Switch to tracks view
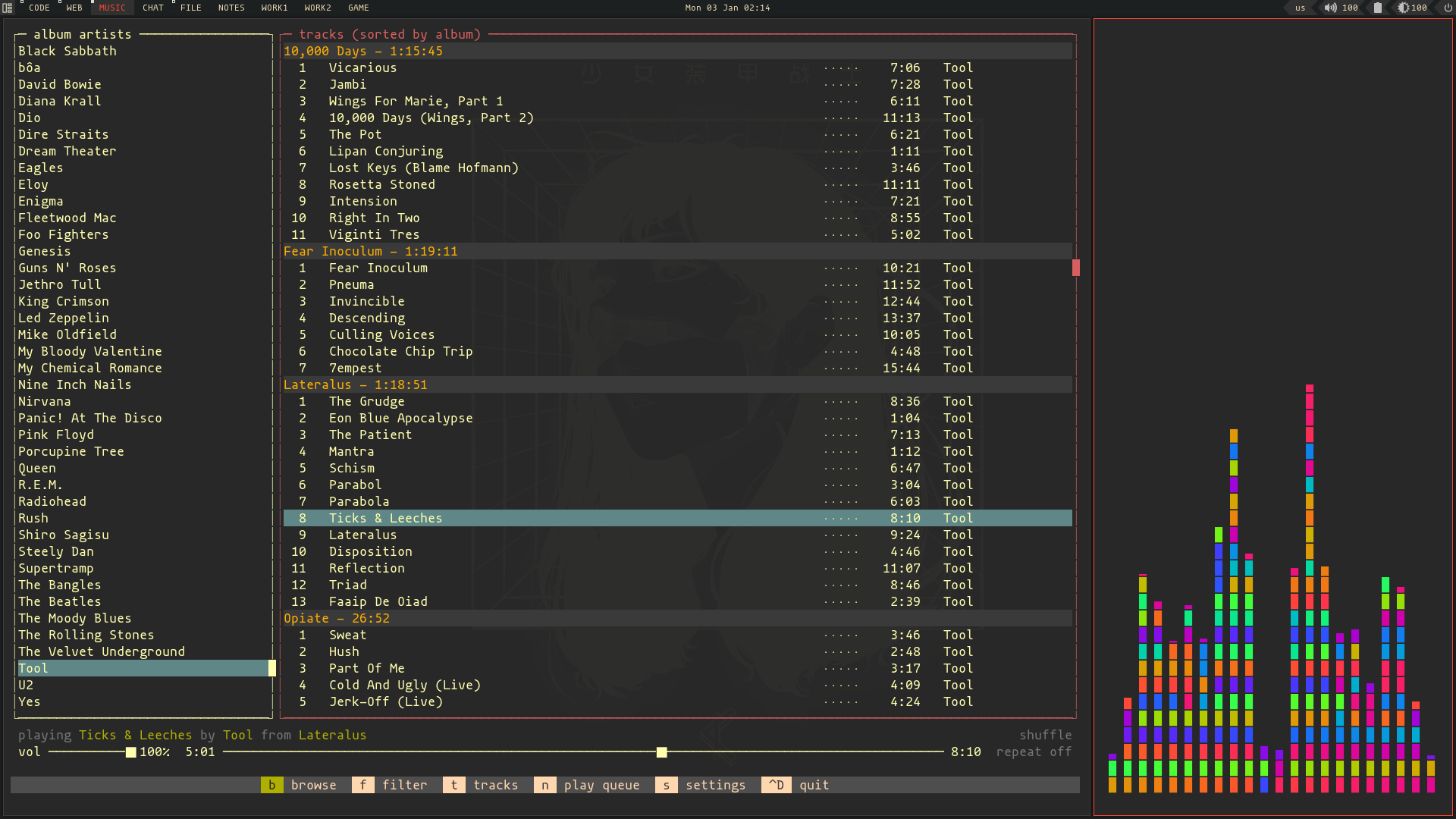Viewport: 1456px width, 819px height. click(x=498, y=785)
